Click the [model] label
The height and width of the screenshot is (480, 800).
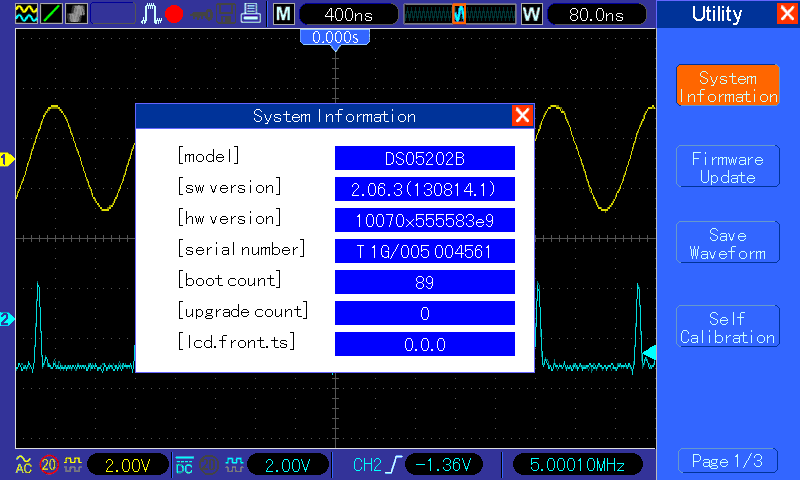coord(208,156)
